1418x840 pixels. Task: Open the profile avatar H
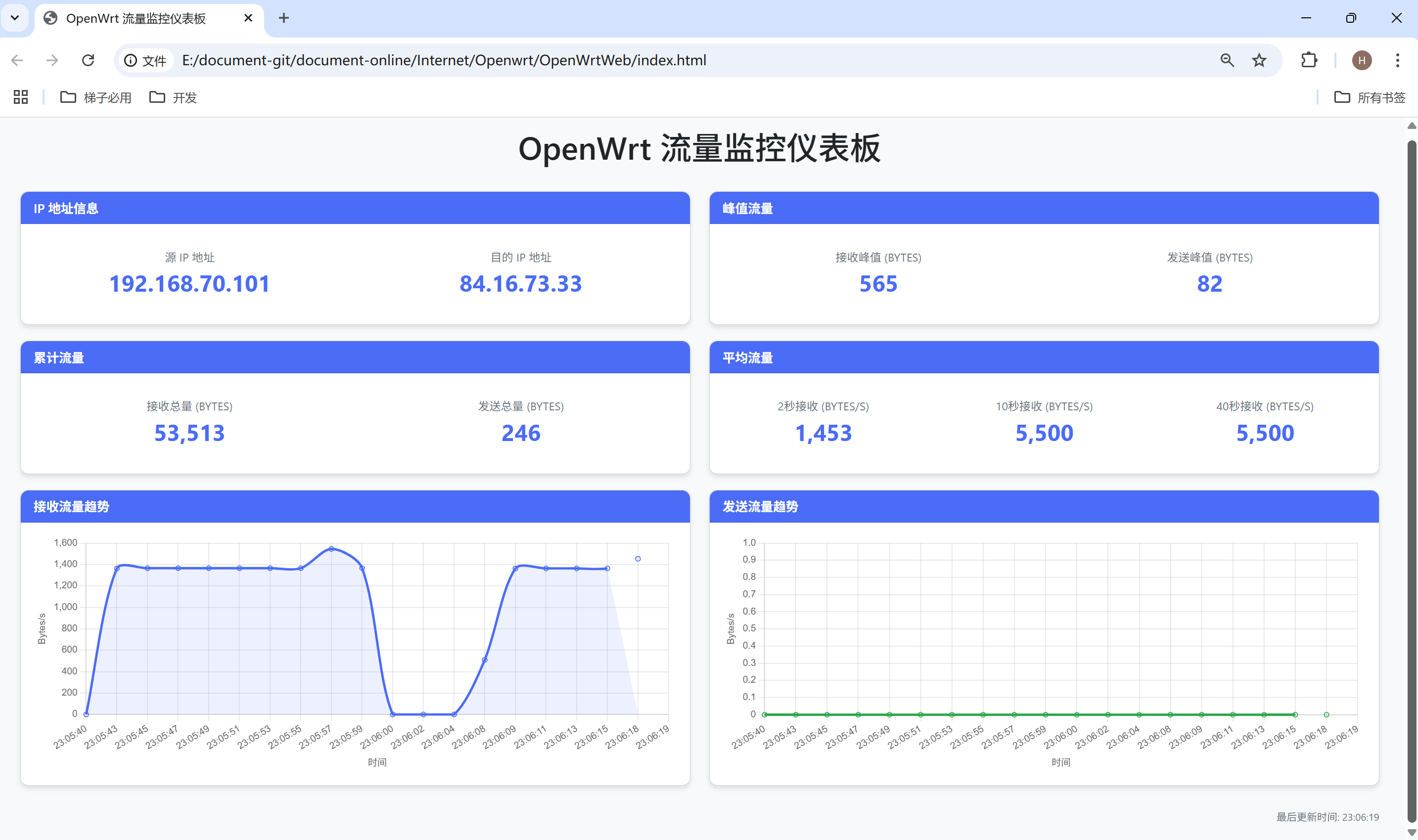1362,60
